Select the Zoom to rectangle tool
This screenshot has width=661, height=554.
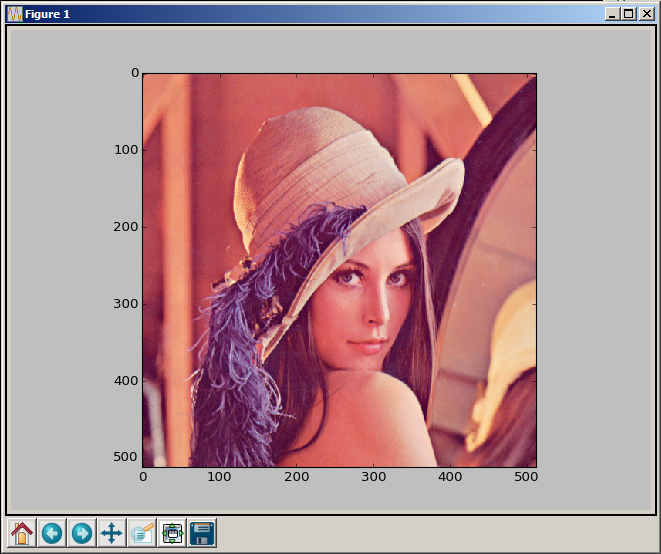coord(142,533)
